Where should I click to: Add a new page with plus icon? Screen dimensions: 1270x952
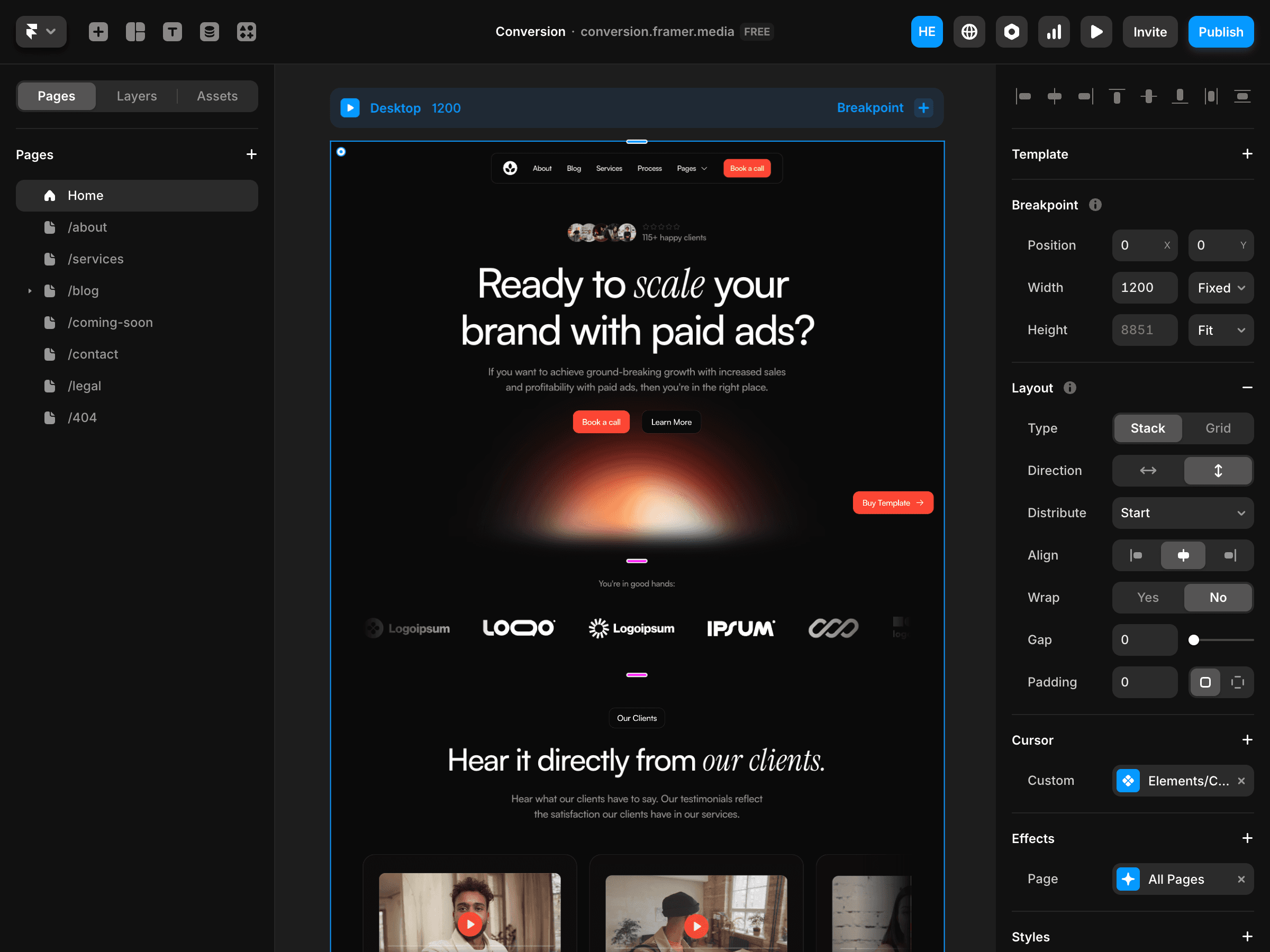pos(251,154)
